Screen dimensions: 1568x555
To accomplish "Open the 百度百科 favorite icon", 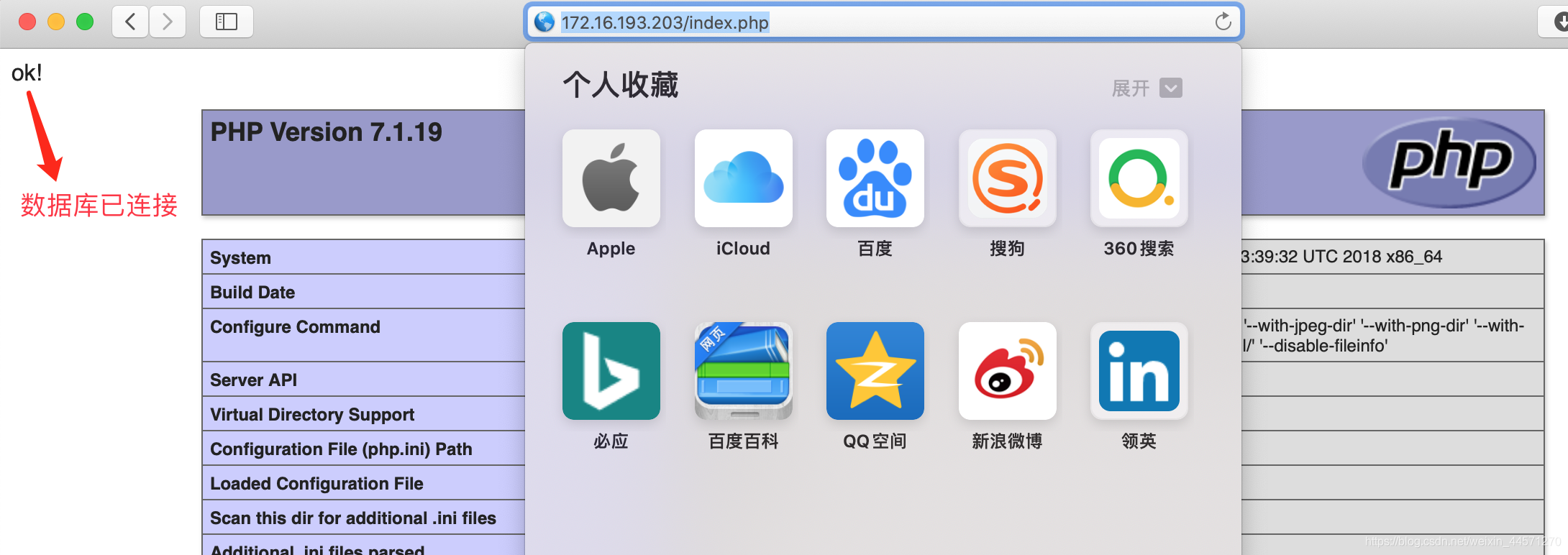I will [743, 371].
